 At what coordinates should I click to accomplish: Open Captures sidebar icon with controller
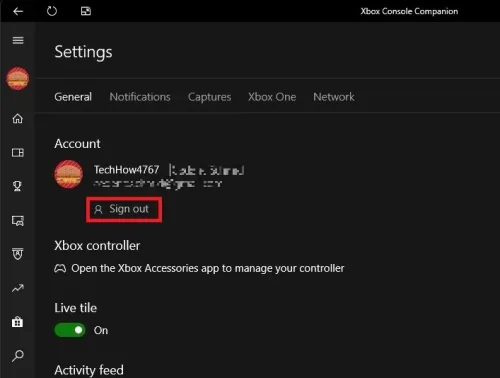coord(18,220)
